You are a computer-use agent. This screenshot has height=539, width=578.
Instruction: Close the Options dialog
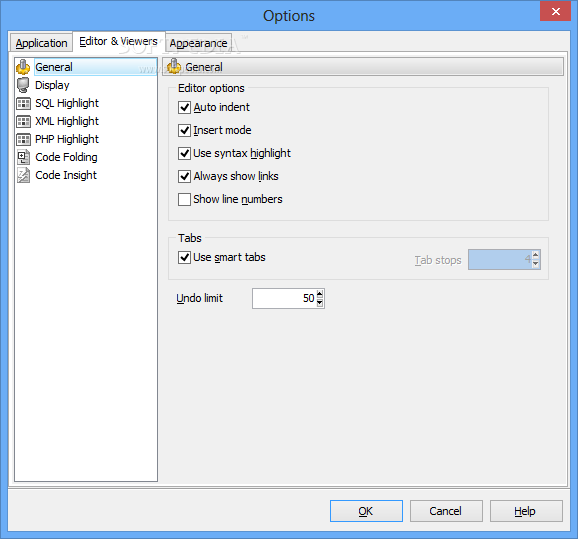[556, 11]
